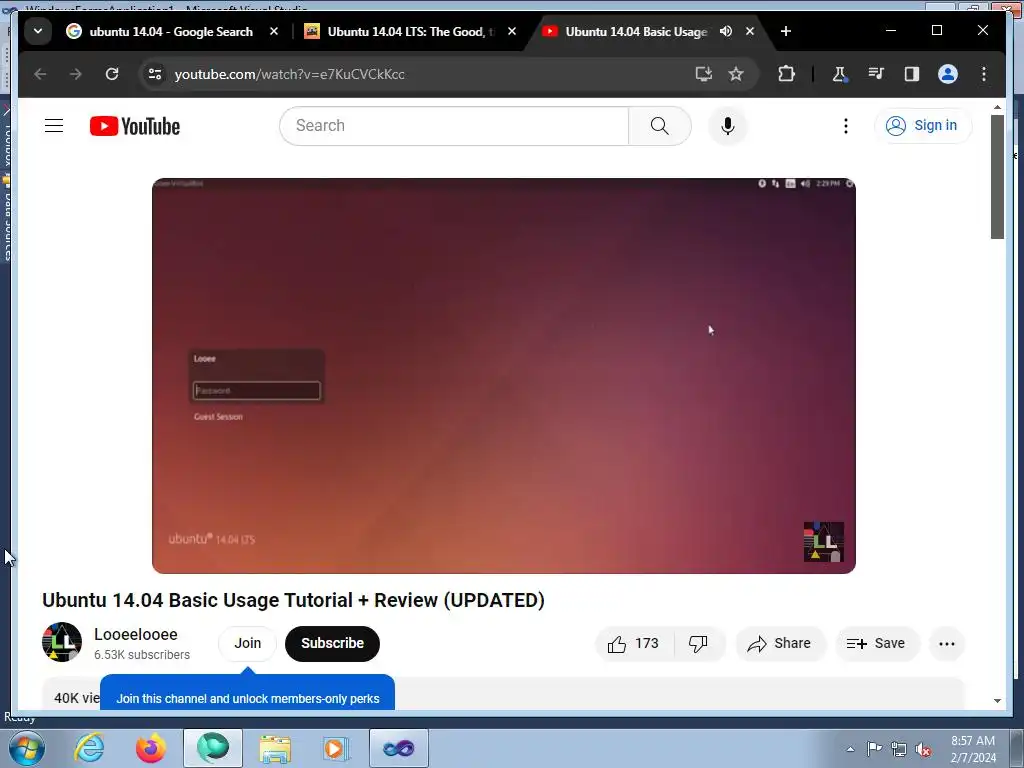Launch Internet Explorer from taskbar
This screenshot has width=1024, height=768.
(89, 748)
